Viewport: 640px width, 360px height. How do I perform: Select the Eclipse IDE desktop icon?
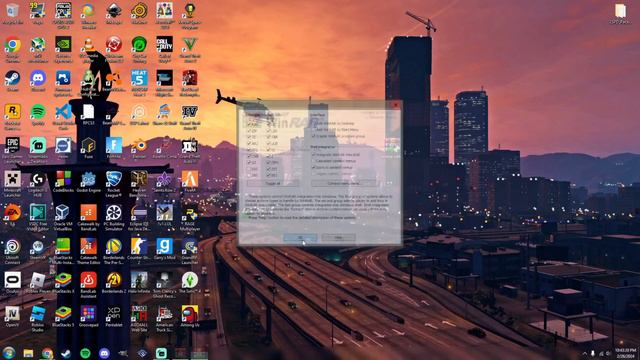pos(139,217)
